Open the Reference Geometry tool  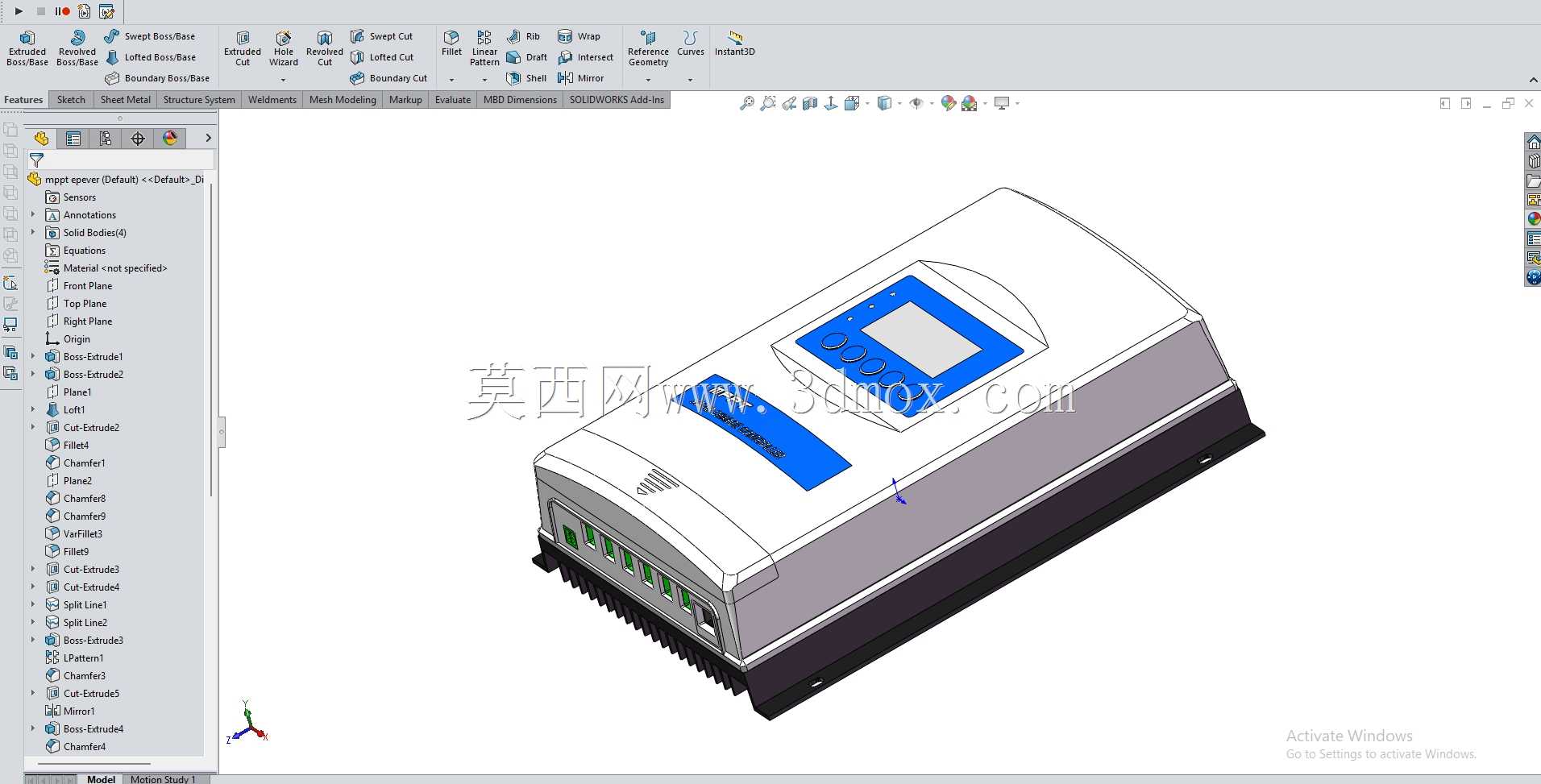point(648,48)
